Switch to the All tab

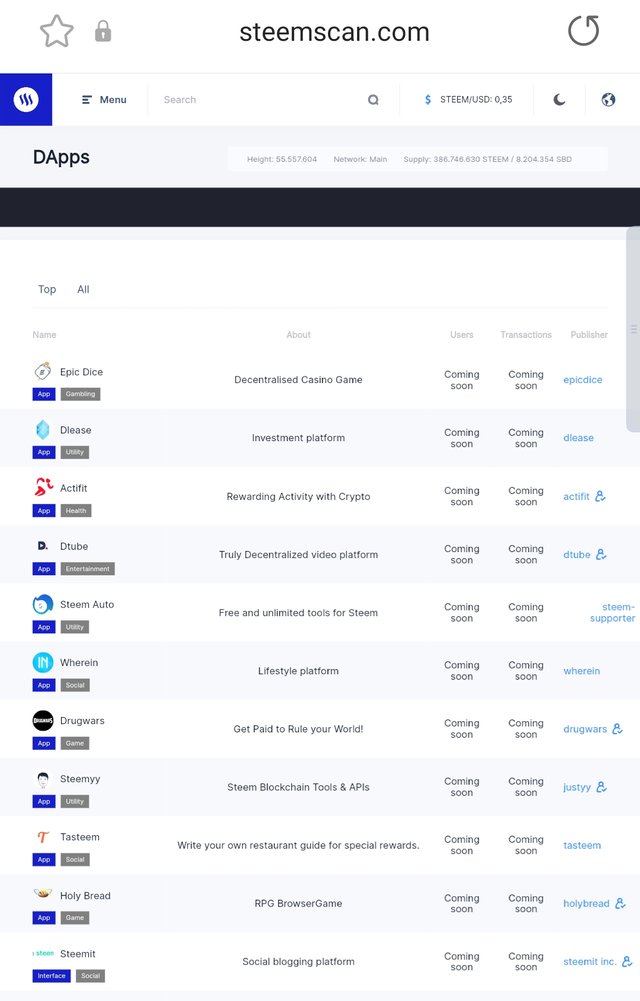pos(83,289)
